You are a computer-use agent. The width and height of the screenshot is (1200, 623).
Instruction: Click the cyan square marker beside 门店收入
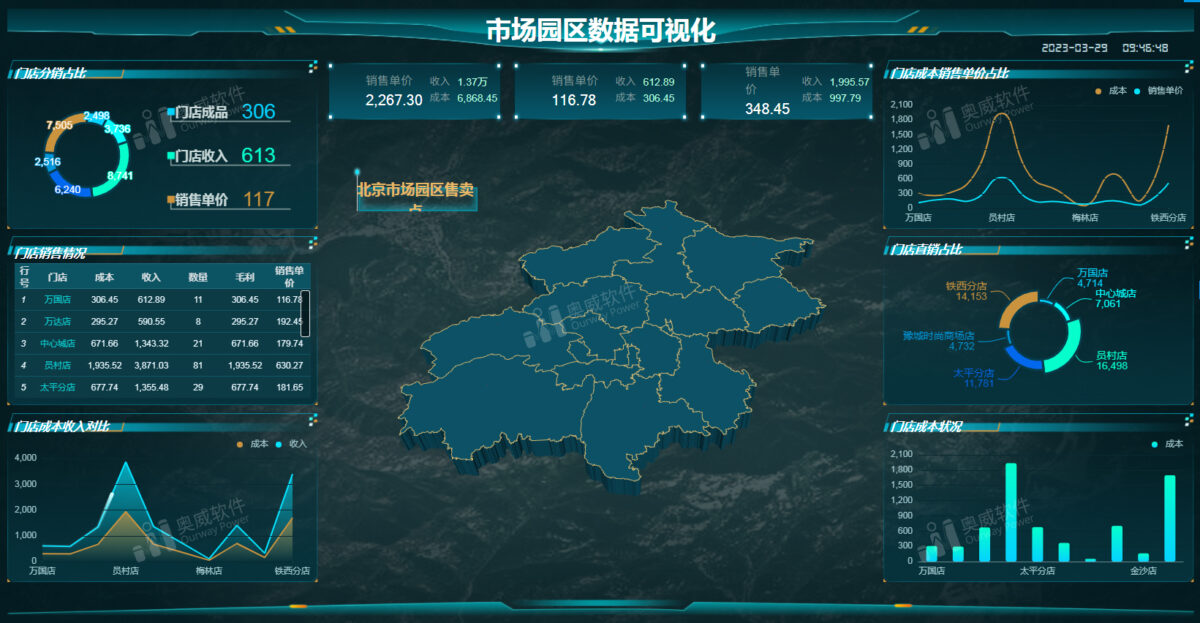(x=171, y=156)
